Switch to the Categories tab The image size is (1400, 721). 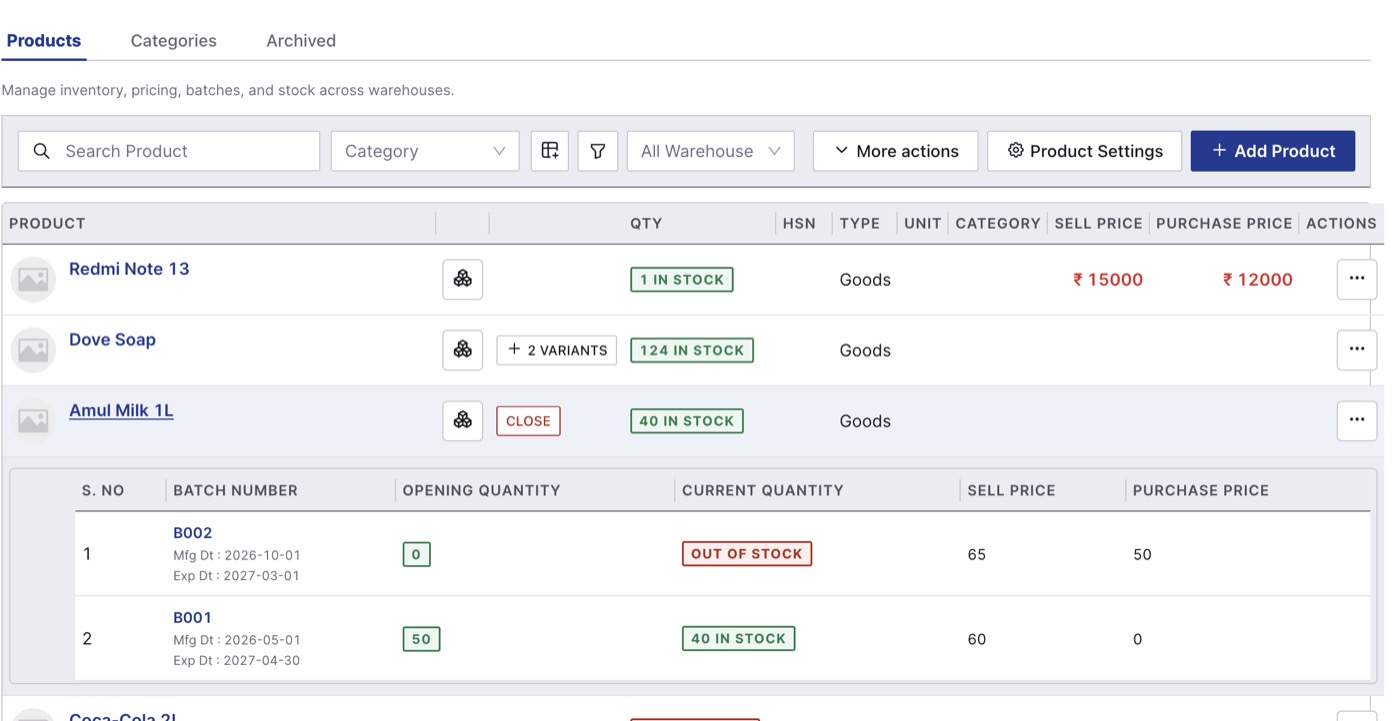[x=174, y=41]
